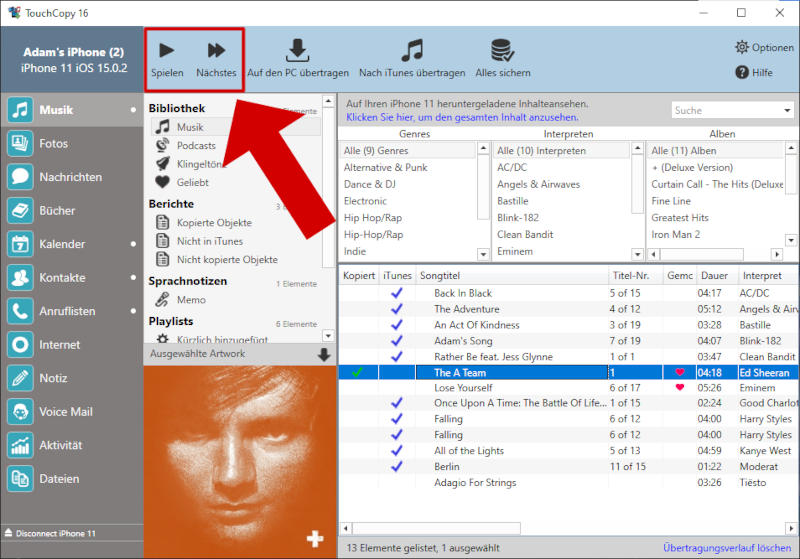Open the Voice Mail section
The image size is (800, 559).
coord(72,412)
